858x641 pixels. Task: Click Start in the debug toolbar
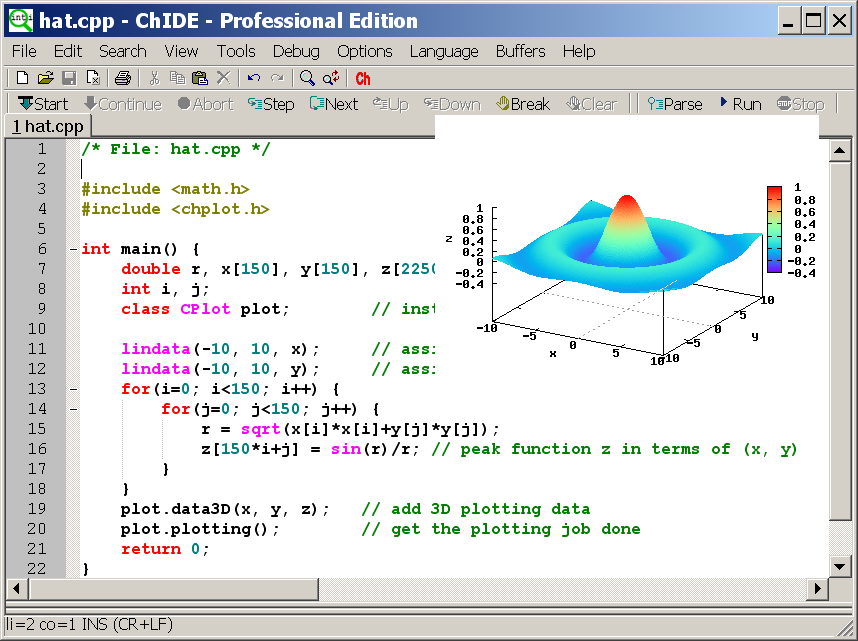tap(43, 103)
